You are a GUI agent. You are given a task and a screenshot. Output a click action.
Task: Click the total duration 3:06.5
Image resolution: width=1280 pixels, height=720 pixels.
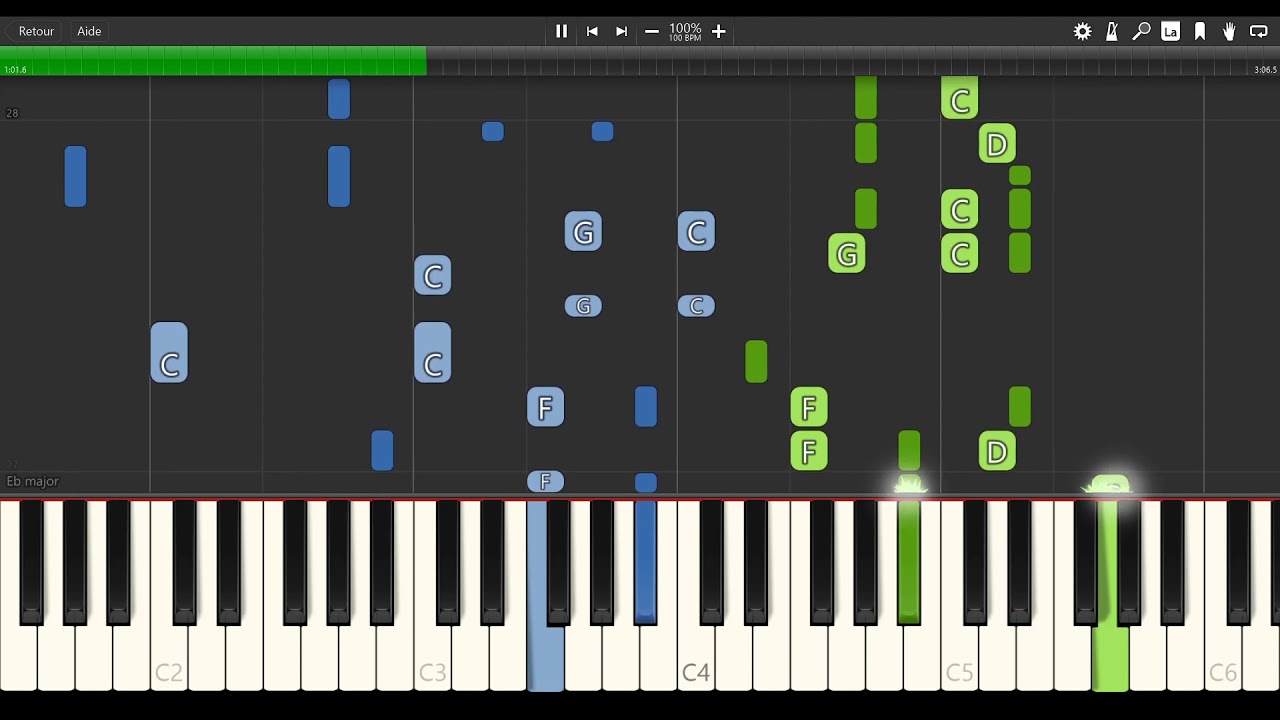1265,70
